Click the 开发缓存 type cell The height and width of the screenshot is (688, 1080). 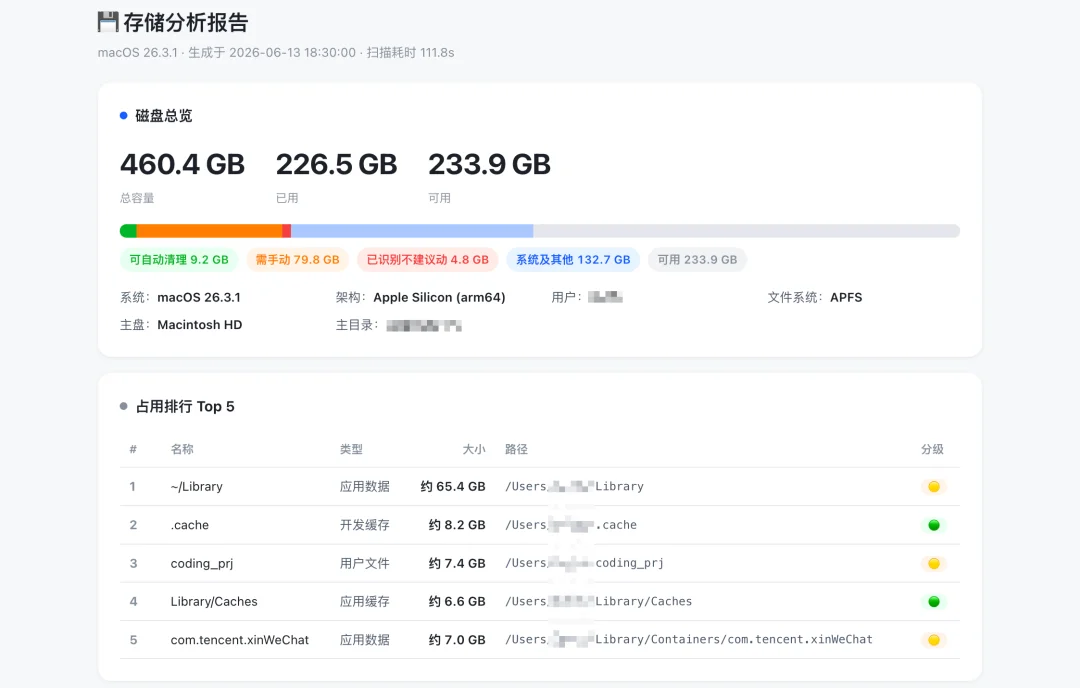[364, 525]
